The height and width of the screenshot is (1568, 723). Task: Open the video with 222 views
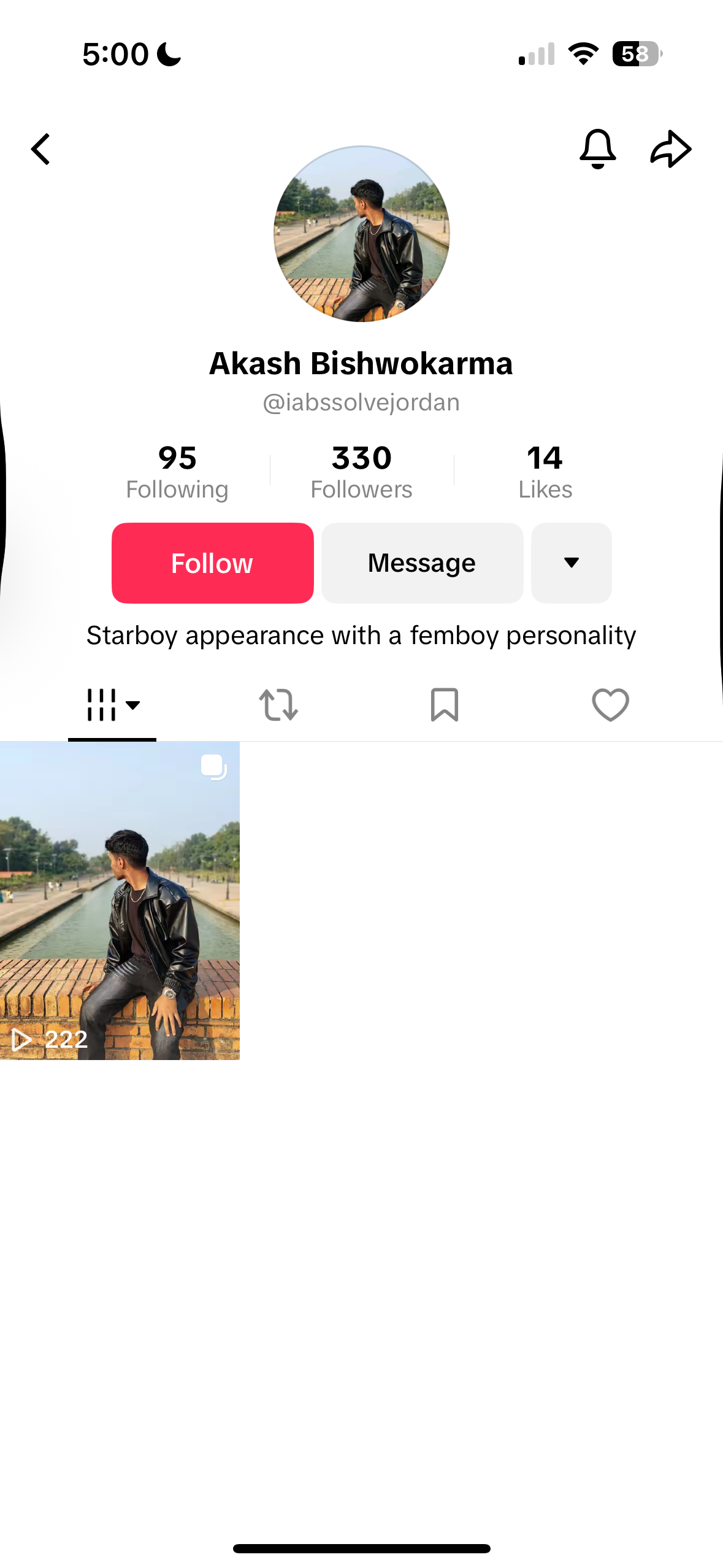(x=120, y=901)
